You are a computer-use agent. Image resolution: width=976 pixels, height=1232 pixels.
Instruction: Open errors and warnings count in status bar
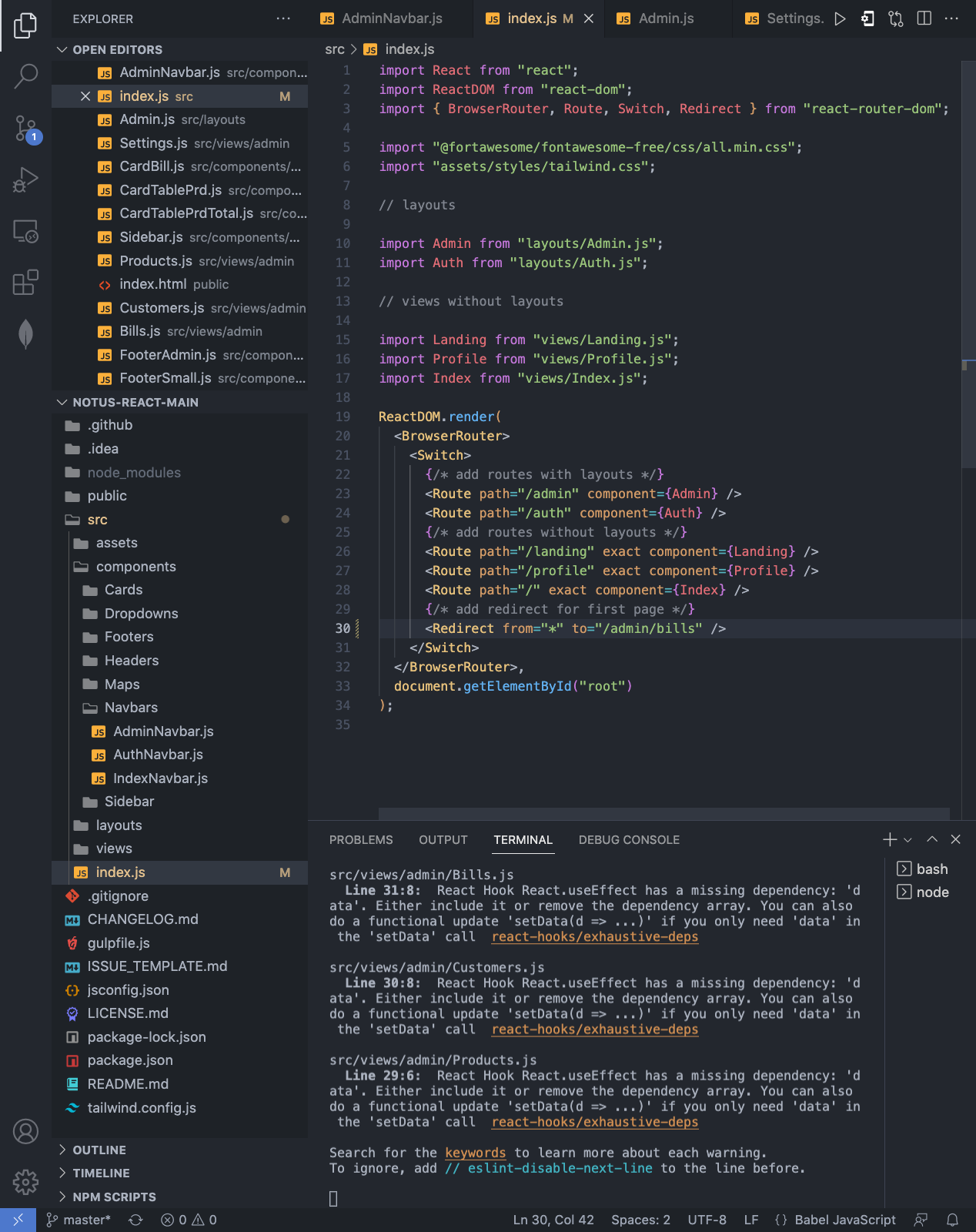coord(189,1220)
